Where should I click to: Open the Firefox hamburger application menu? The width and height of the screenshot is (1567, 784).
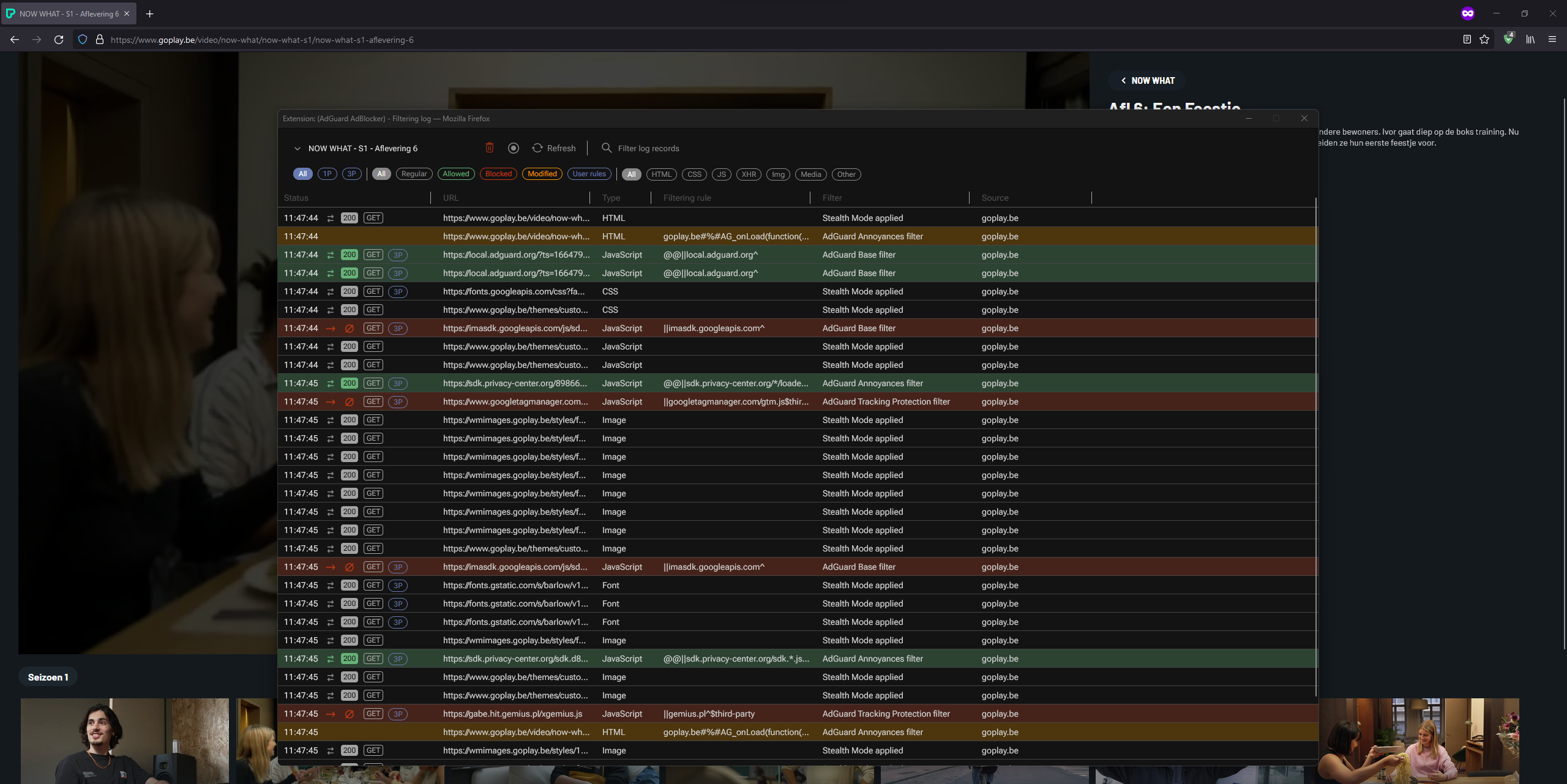(1552, 39)
